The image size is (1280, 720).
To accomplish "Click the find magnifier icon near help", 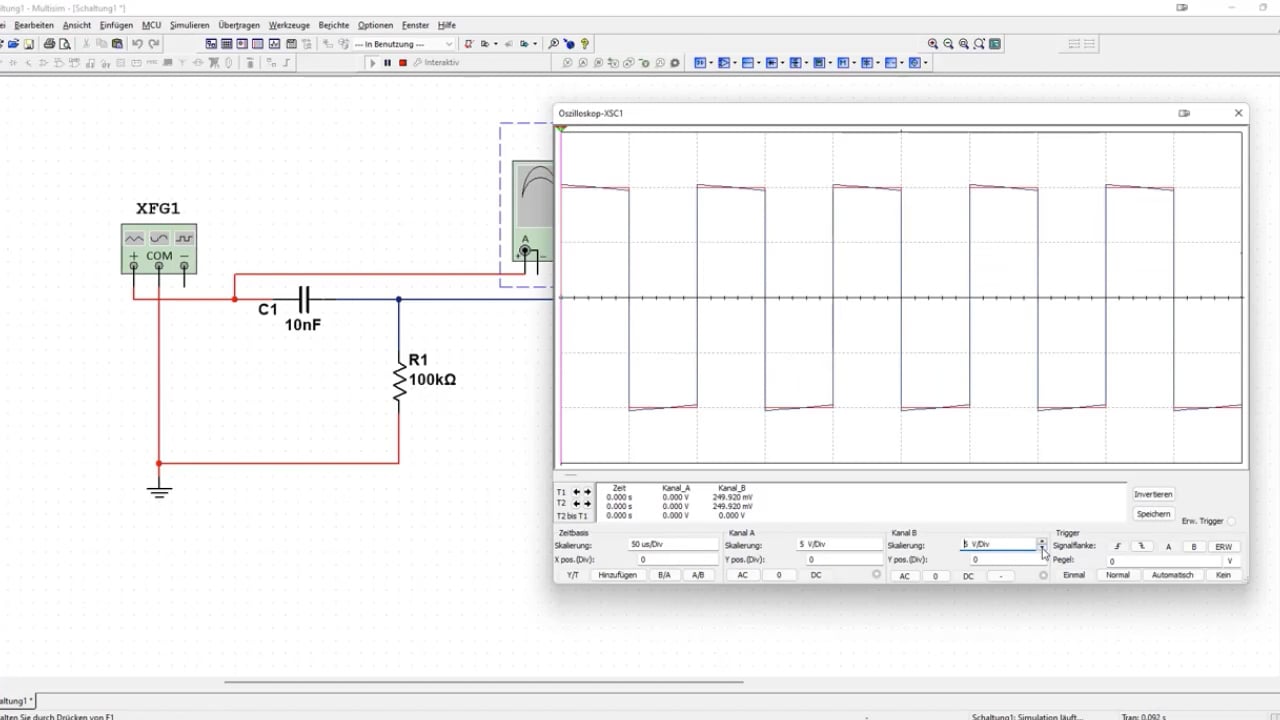I will tap(554, 44).
